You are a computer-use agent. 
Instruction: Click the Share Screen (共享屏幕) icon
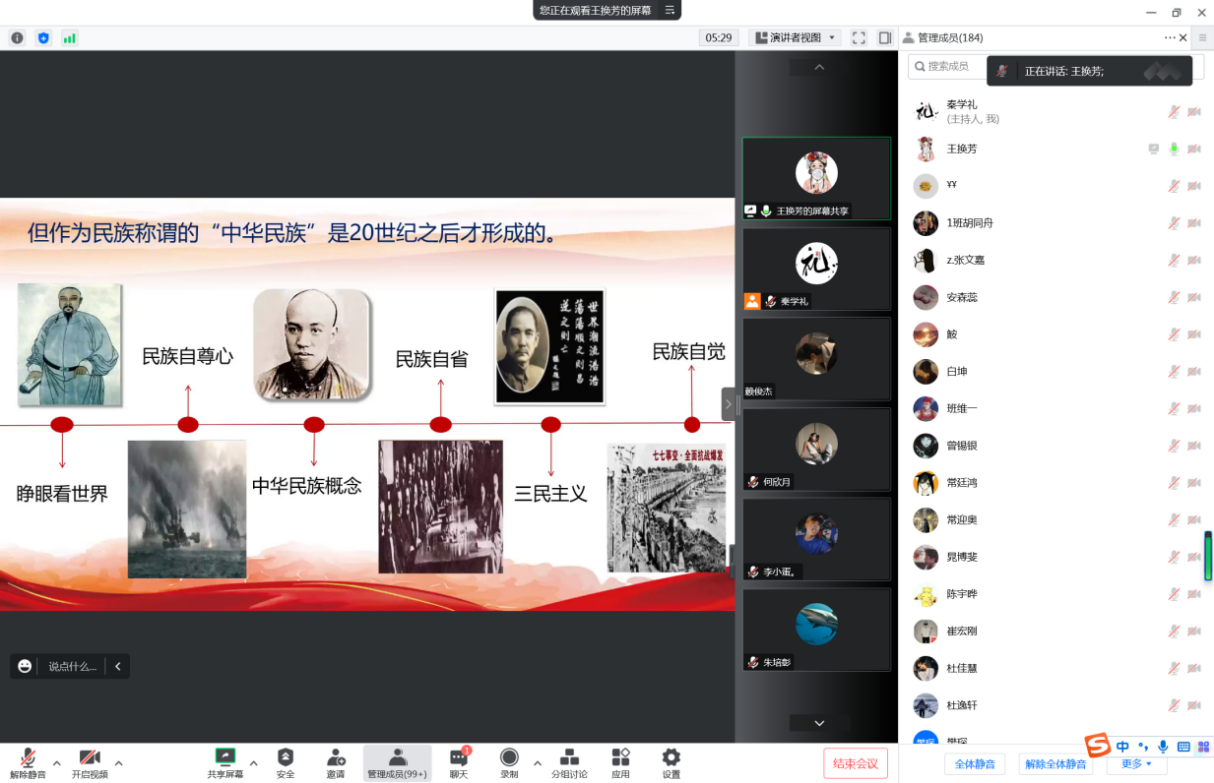(x=225, y=759)
